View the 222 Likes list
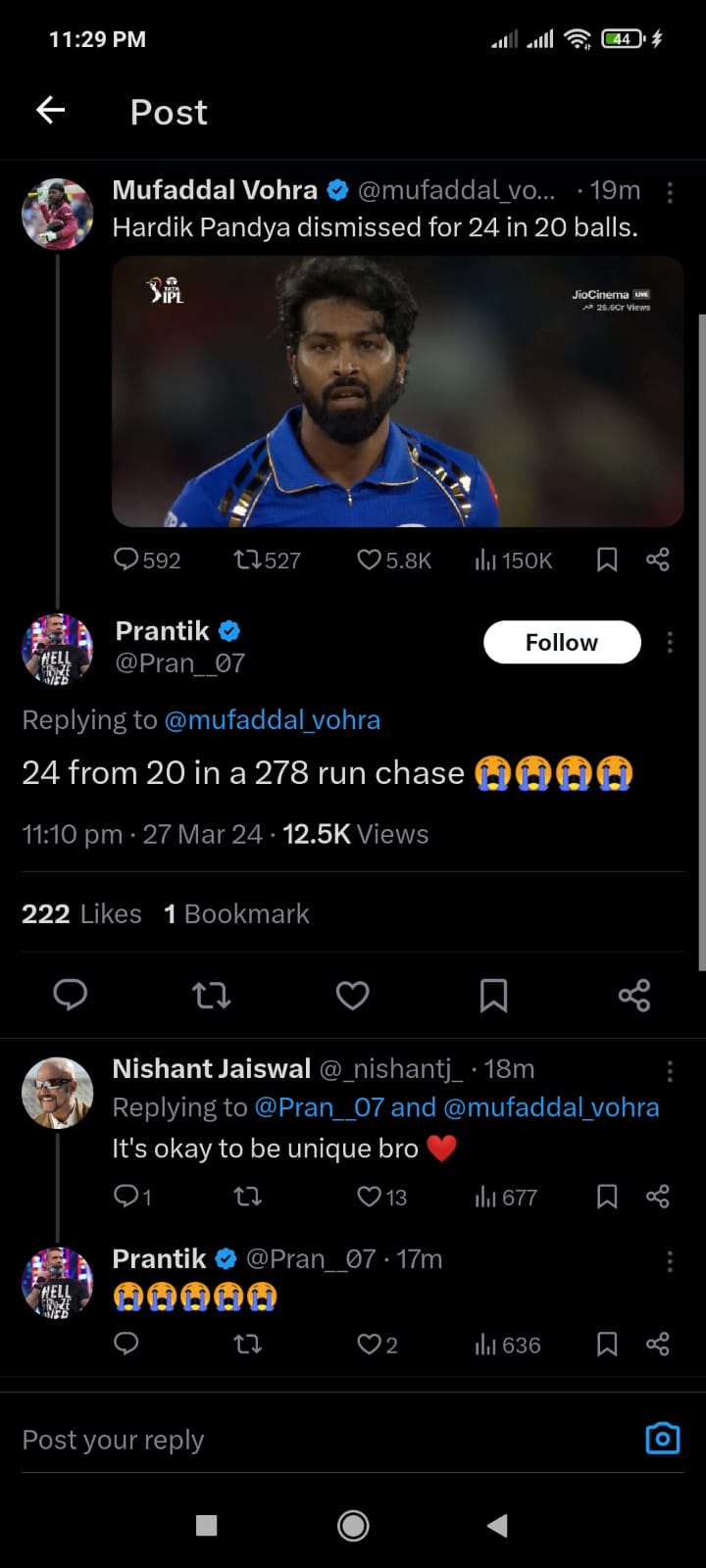Screen dimensions: 706x1568 81,914
